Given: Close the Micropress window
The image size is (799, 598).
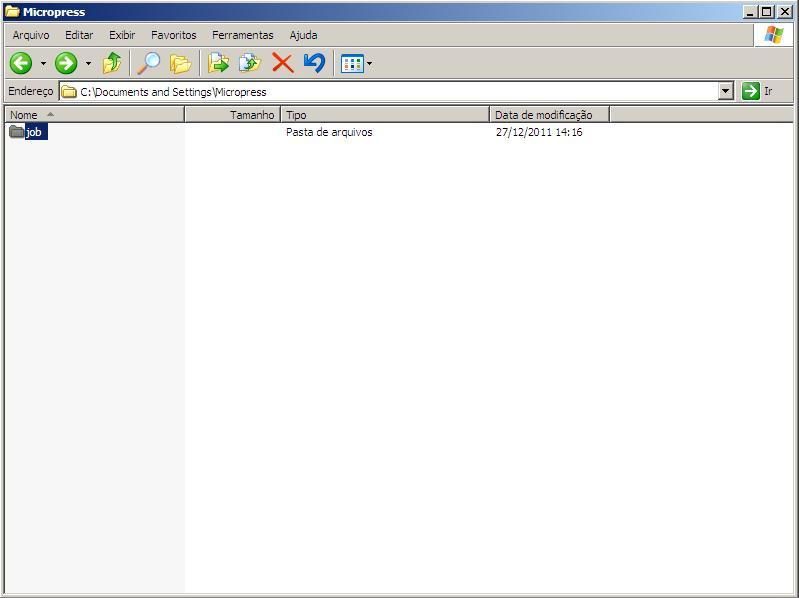Looking at the screenshot, I should tap(785, 12).
